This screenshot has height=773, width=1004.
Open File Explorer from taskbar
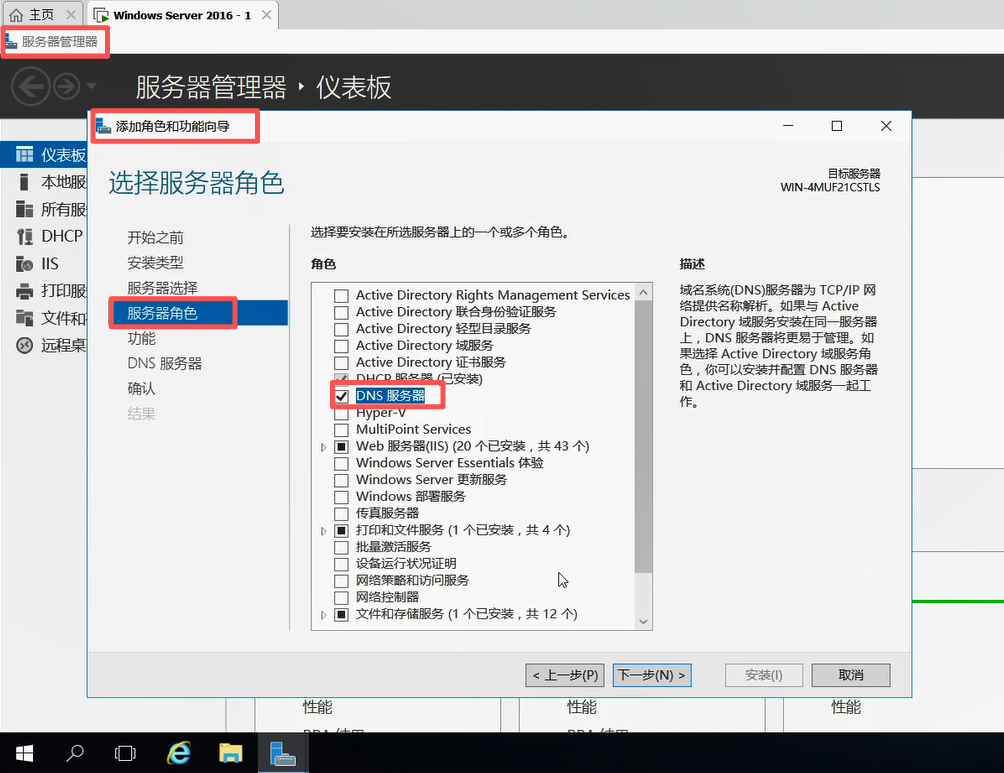[231, 753]
